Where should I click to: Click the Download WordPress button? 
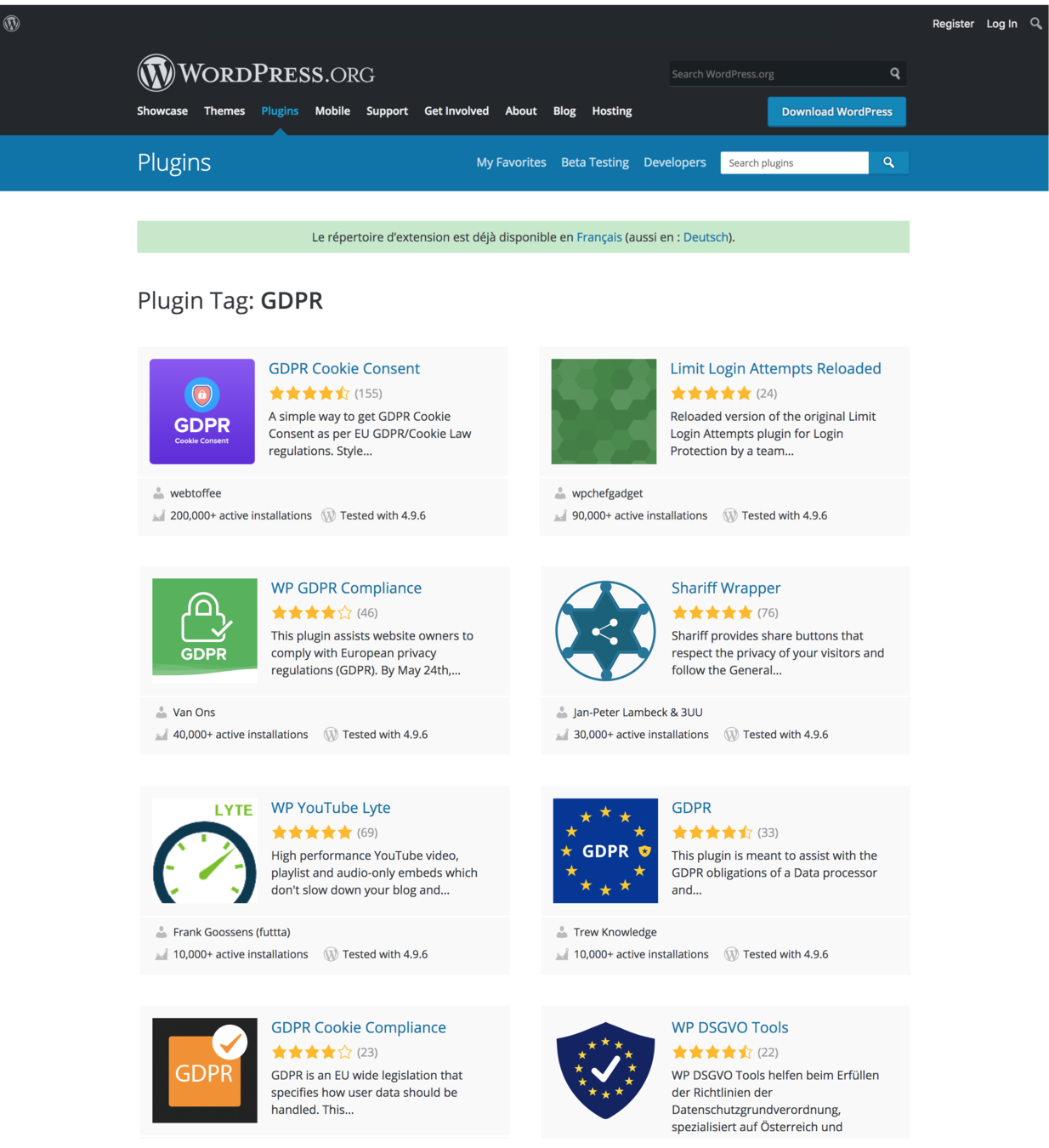tap(836, 111)
